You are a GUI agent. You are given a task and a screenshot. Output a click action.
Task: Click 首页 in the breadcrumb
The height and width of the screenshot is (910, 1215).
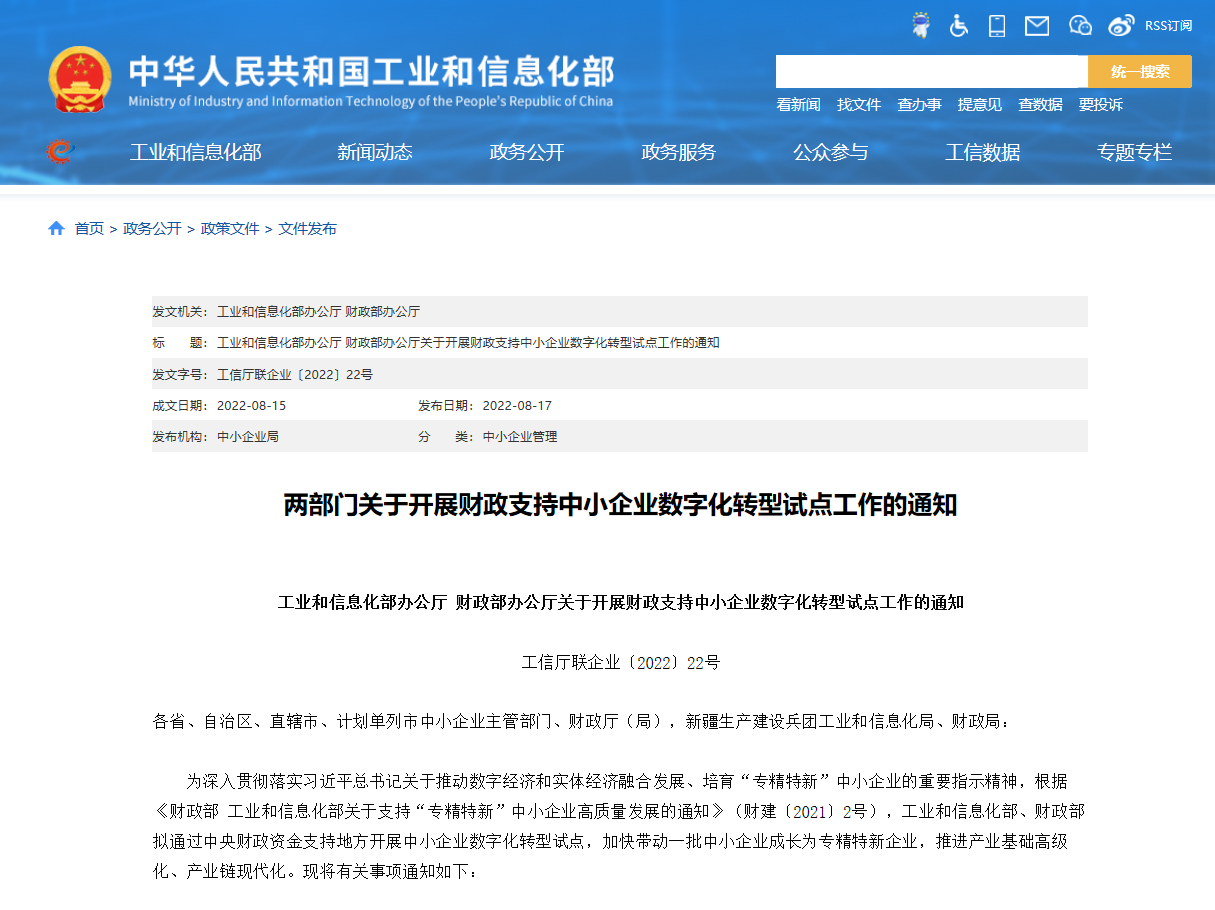(x=89, y=228)
